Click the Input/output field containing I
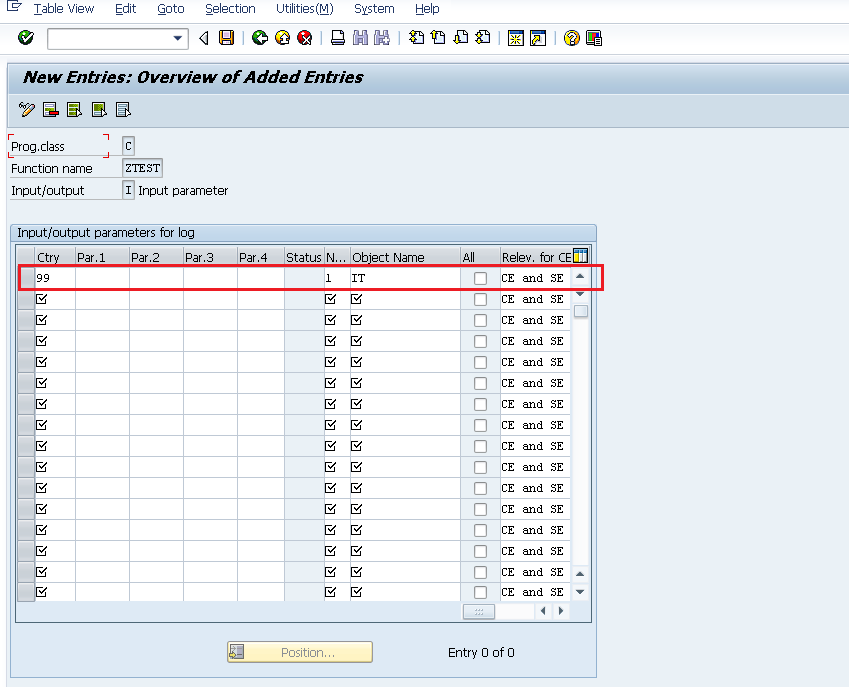The width and height of the screenshot is (849, 687). tap(128, 191)
